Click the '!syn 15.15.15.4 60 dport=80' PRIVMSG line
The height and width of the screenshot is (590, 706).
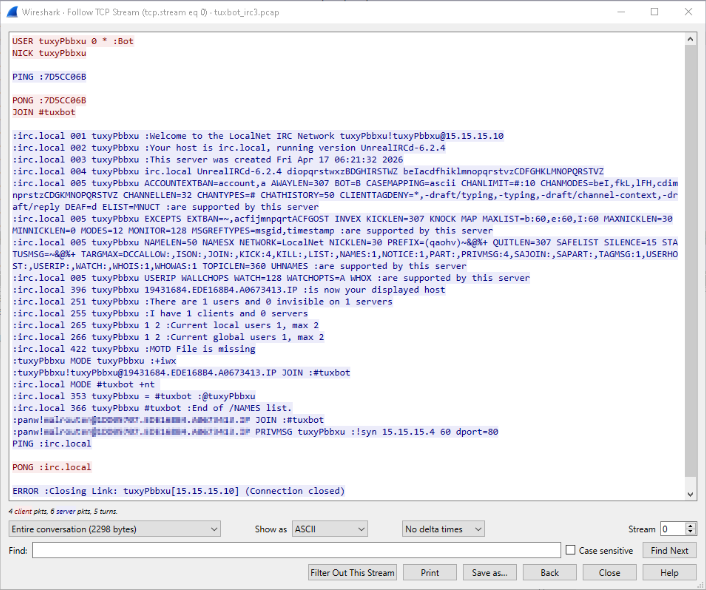click(255, 432)
